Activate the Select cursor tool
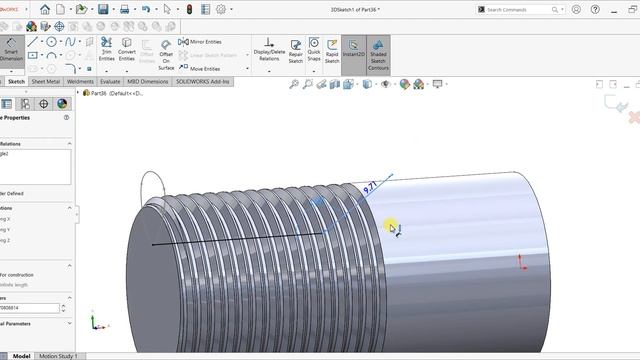Screen dimensions: 640x360 pyautogui.click(x=167, y=9)
